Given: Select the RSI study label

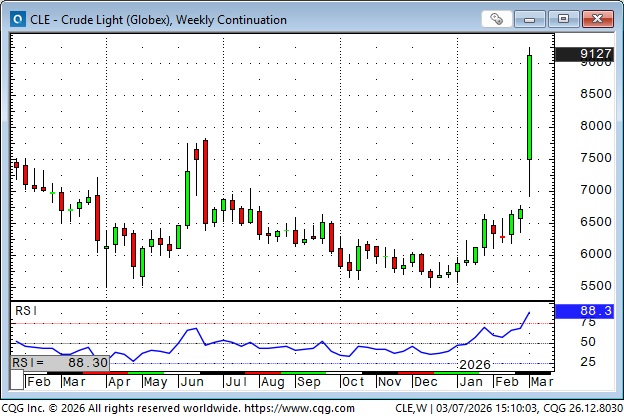Looking at the screenshot, I should 25,311.
